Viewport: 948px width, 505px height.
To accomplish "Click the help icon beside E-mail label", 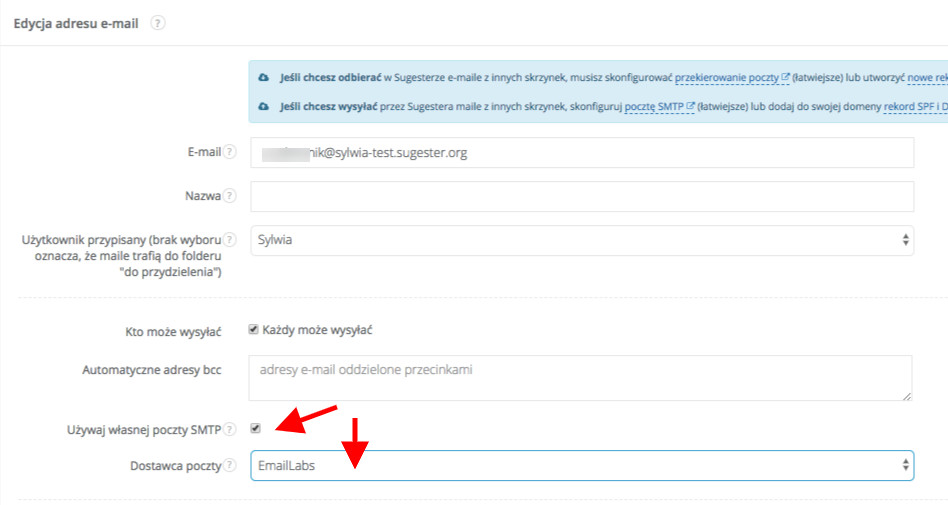I will pyautogui.click(x=230, y=153).
